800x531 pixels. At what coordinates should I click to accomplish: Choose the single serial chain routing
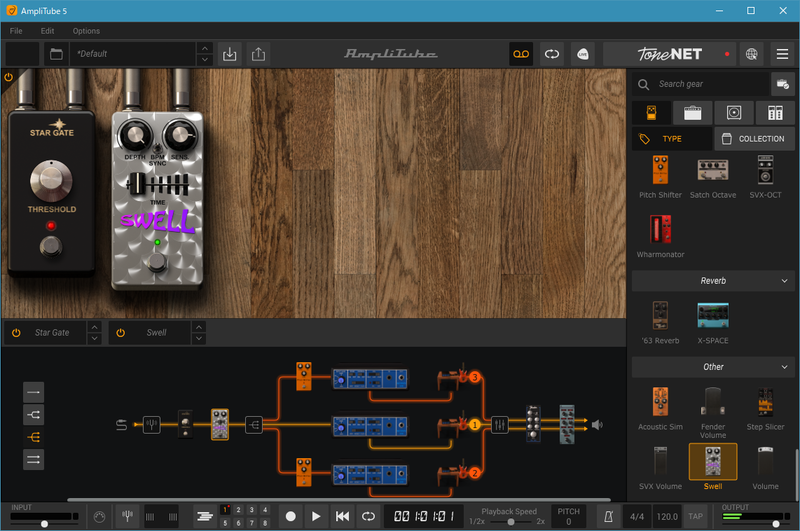(x=33, y=392)
